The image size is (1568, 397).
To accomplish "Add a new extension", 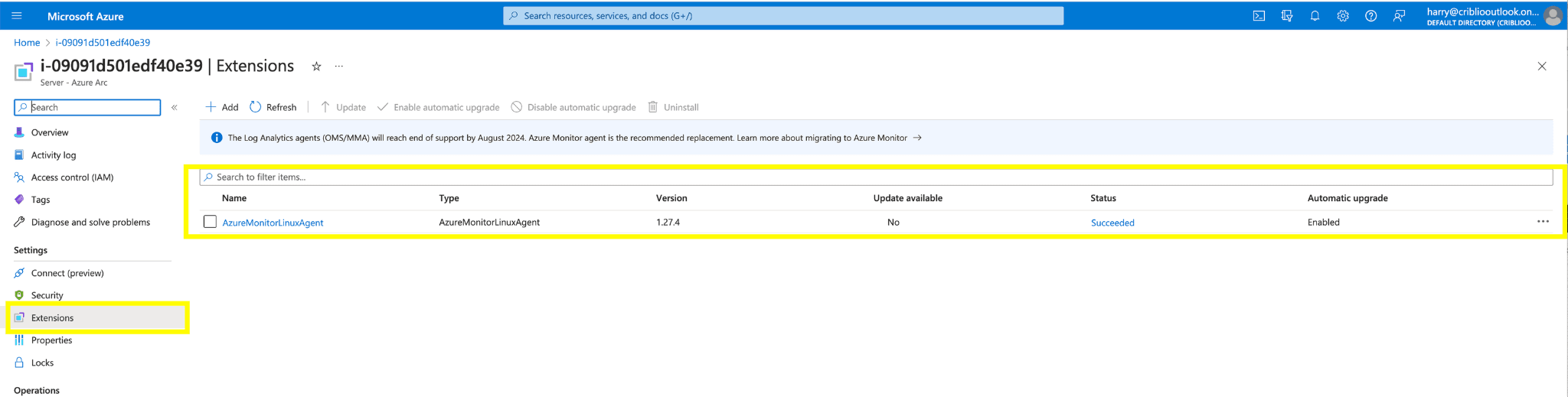I will [222, 107].
